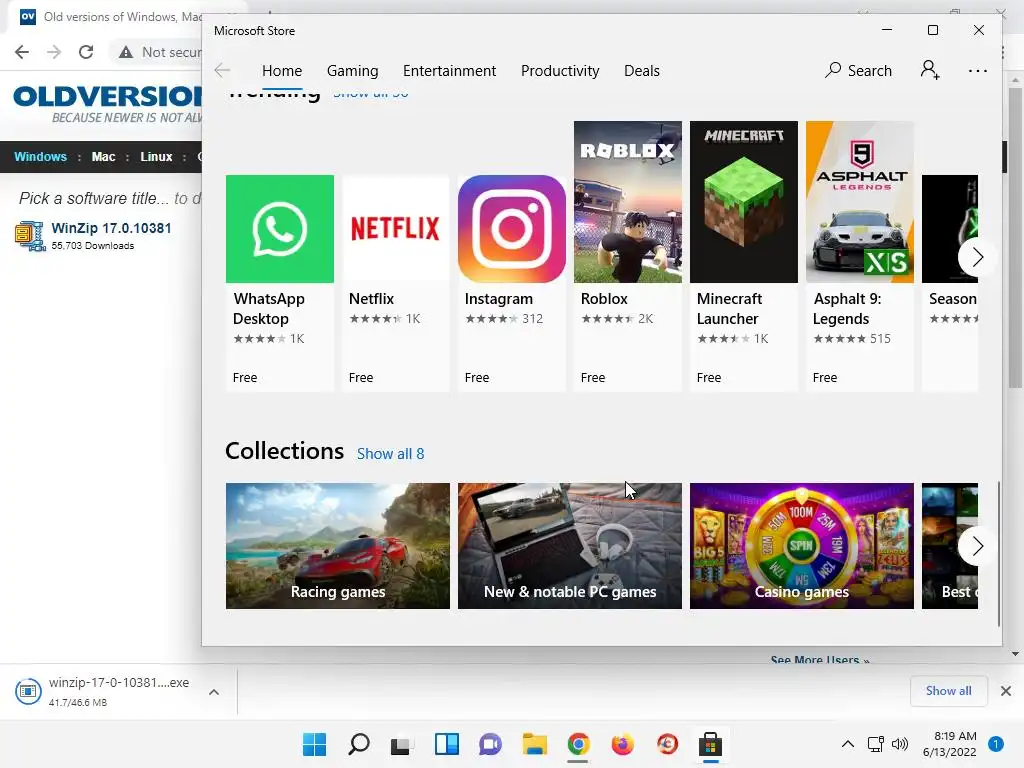Open the Chat icon on the taskbar

click(490, 744)
